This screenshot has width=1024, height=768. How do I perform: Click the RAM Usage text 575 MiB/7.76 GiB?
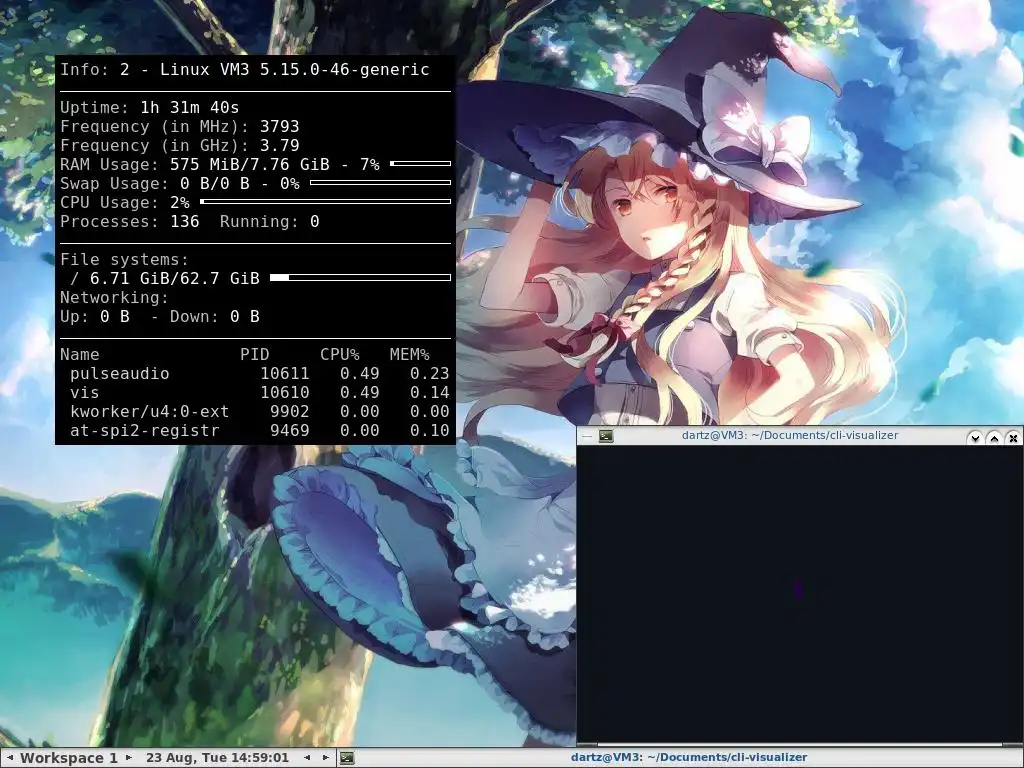point(249,164)
